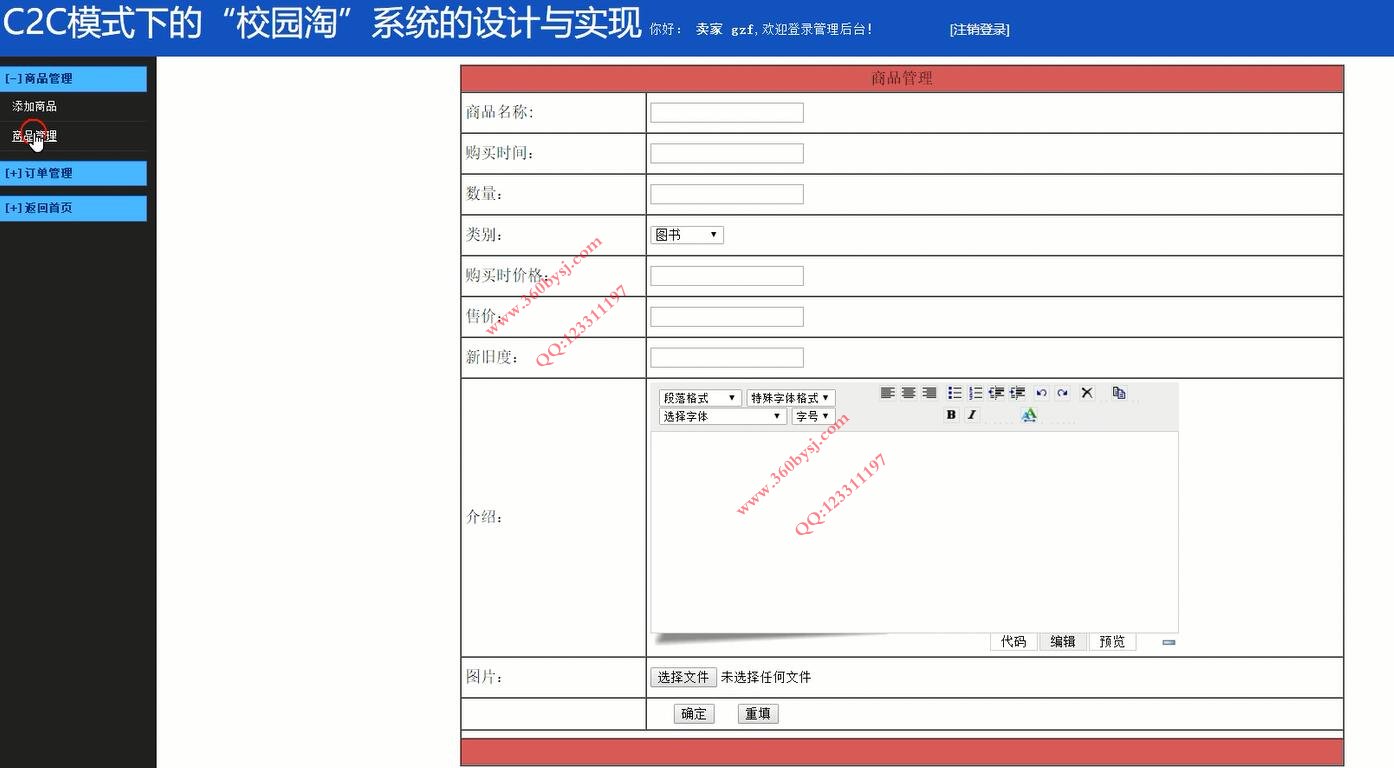
Task: Click the small shrink editor icon
Action: [x=1169, y=643]
